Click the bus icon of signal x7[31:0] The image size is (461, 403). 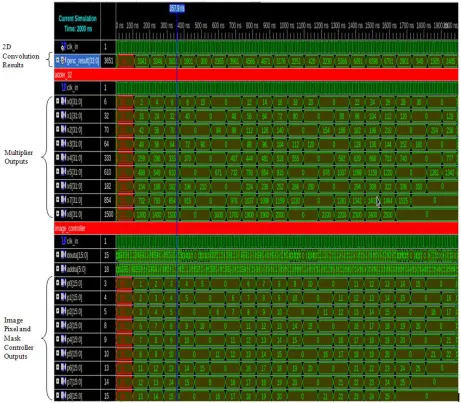tap(63, 200)
